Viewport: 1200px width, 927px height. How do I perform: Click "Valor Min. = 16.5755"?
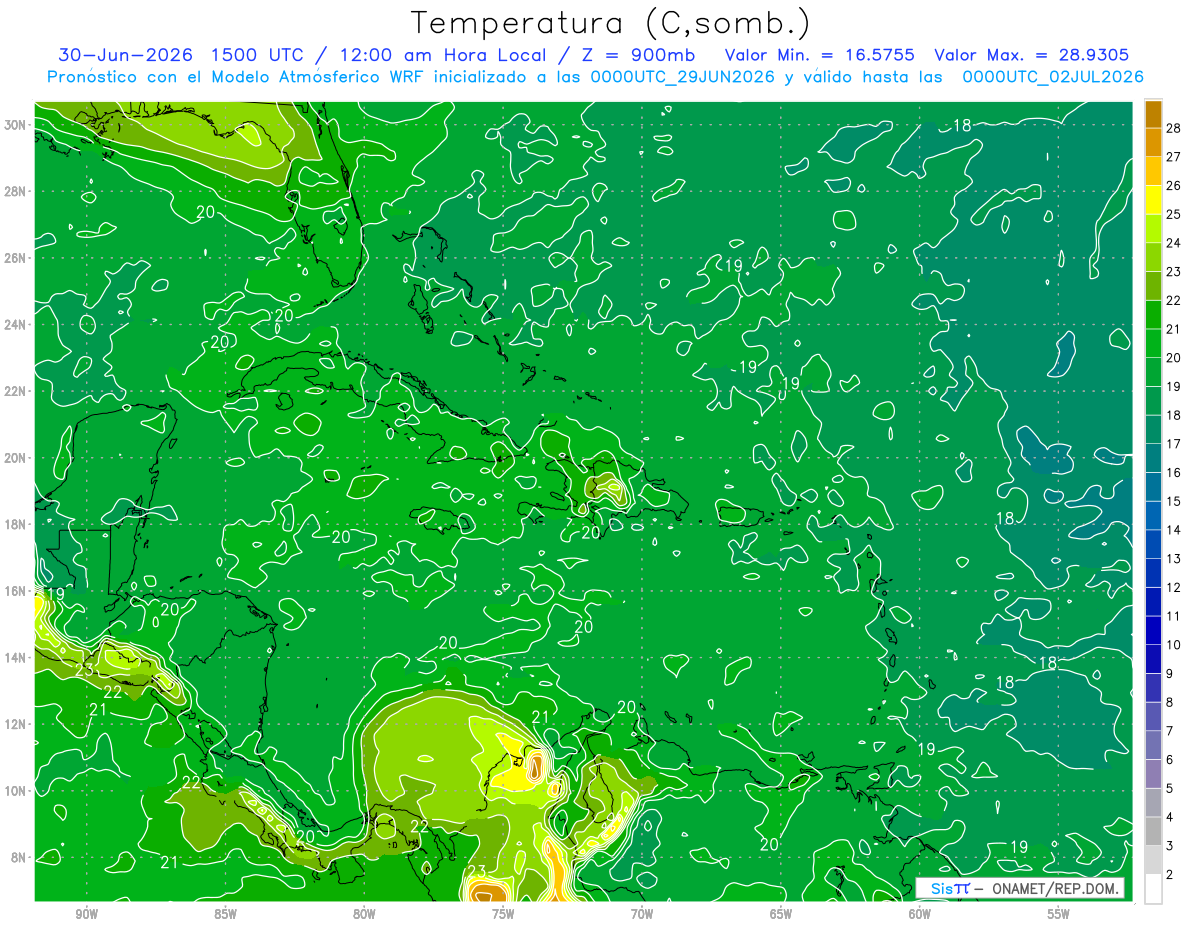[x=819, y=55]
